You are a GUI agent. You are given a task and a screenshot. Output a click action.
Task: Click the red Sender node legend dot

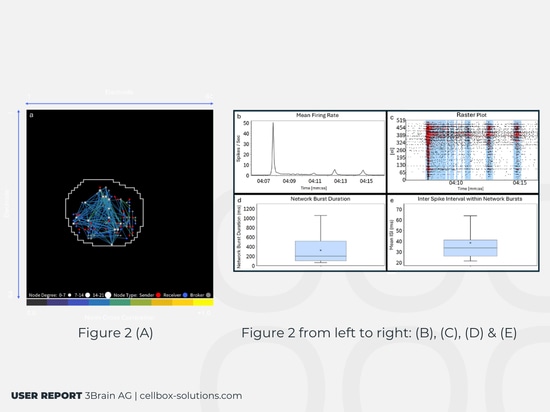coord(159,295)
